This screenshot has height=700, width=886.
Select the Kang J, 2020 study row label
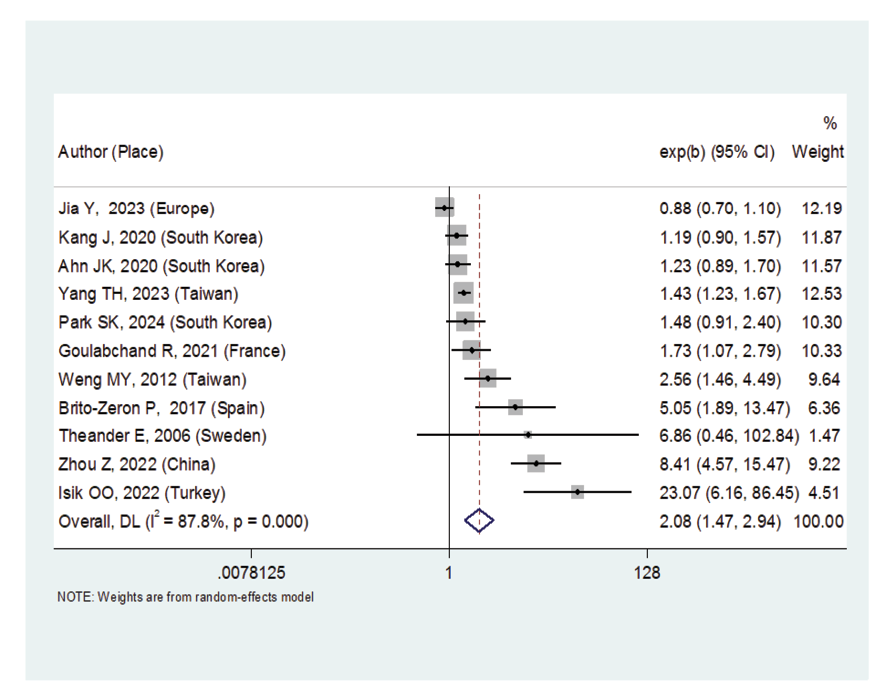pos(160,237)
